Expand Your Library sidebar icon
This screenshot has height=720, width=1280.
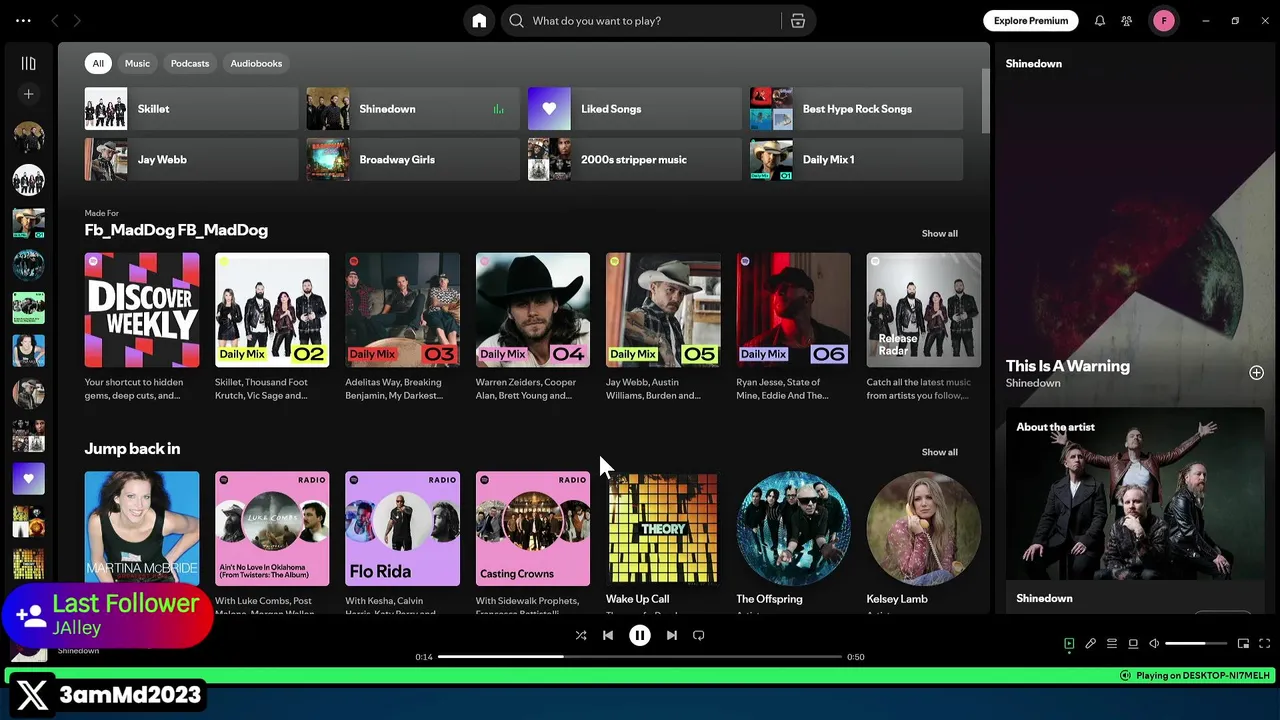point(28,64)
